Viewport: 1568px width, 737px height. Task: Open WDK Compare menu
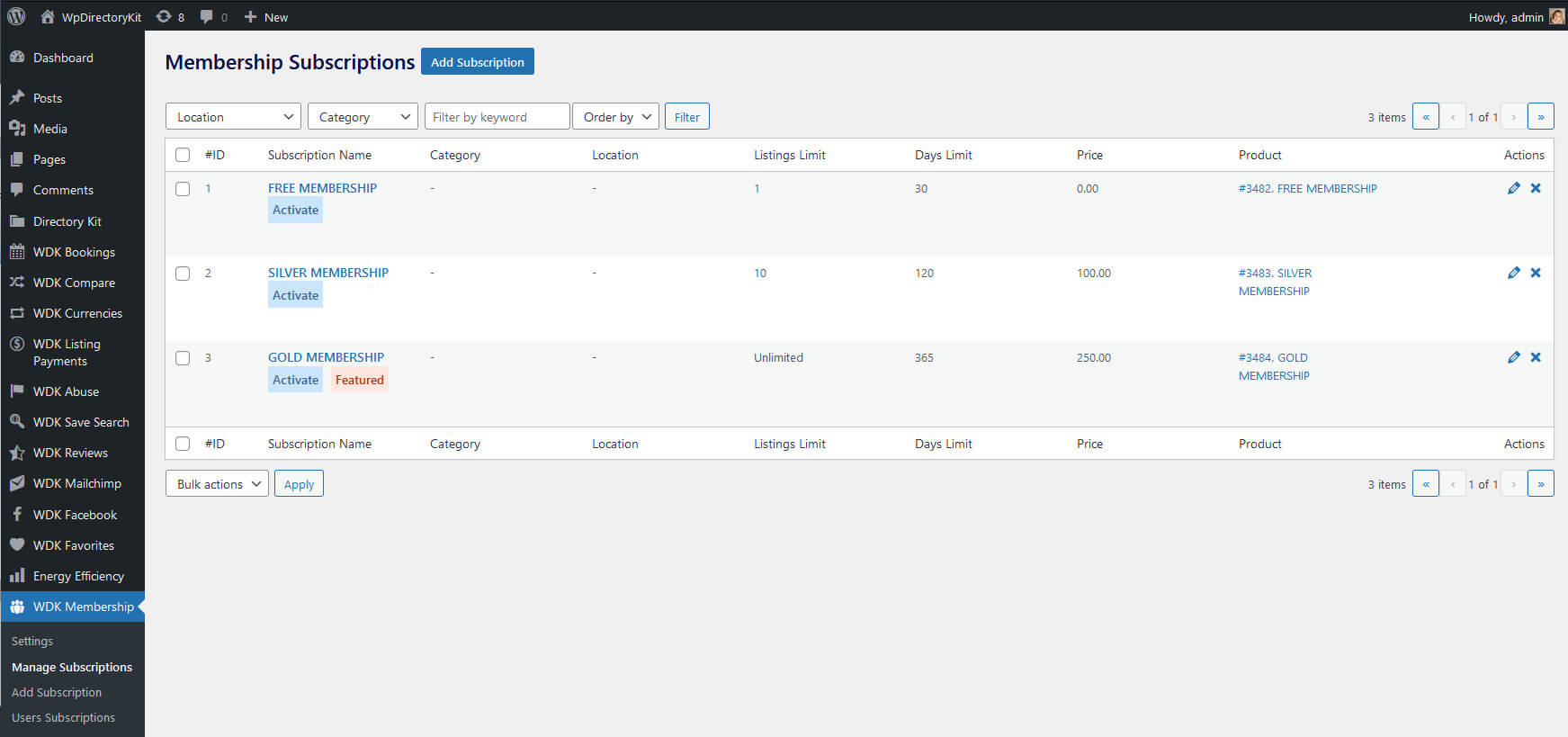pos(72,283)
